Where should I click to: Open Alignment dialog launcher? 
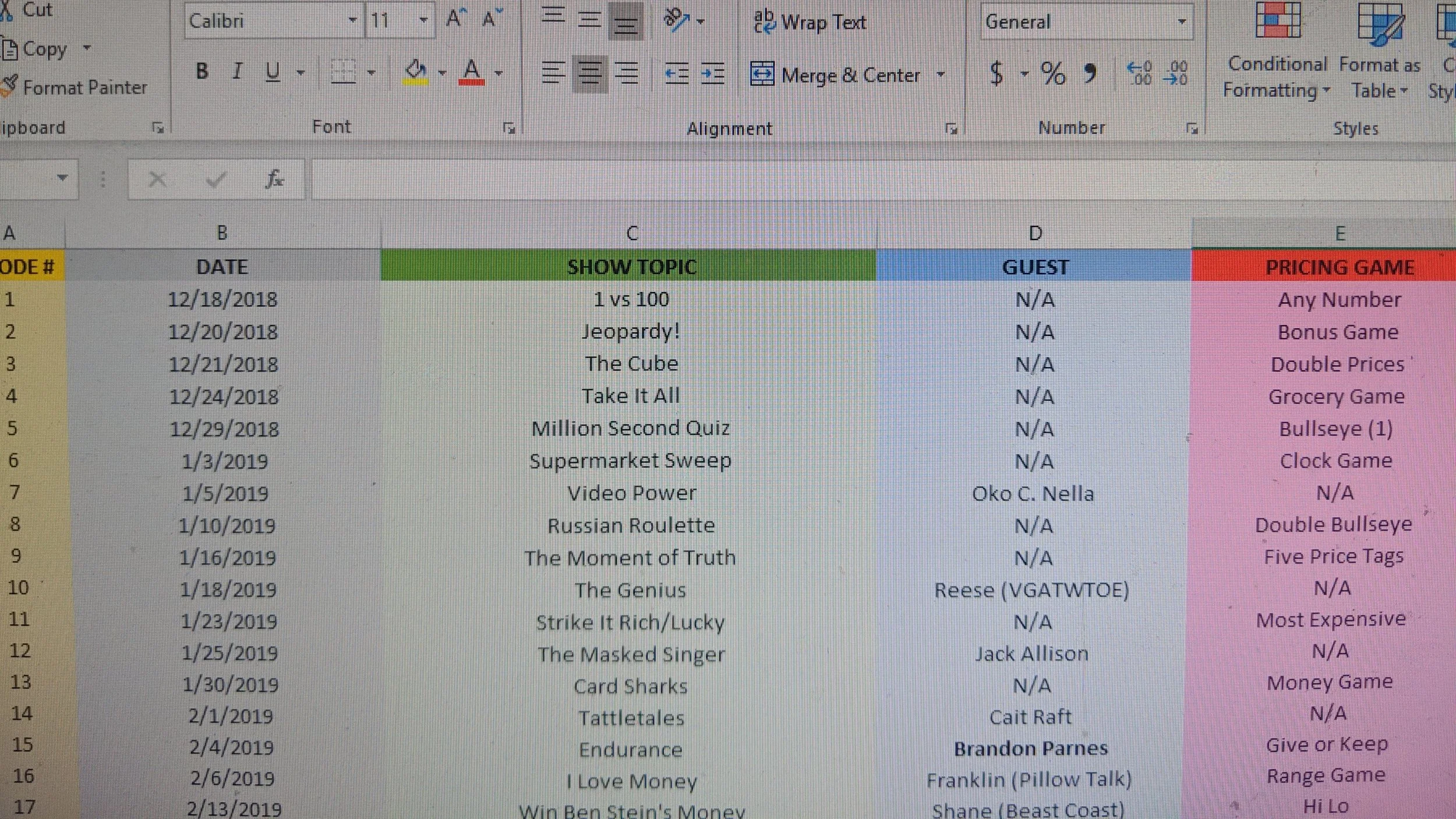pos(951,129)
